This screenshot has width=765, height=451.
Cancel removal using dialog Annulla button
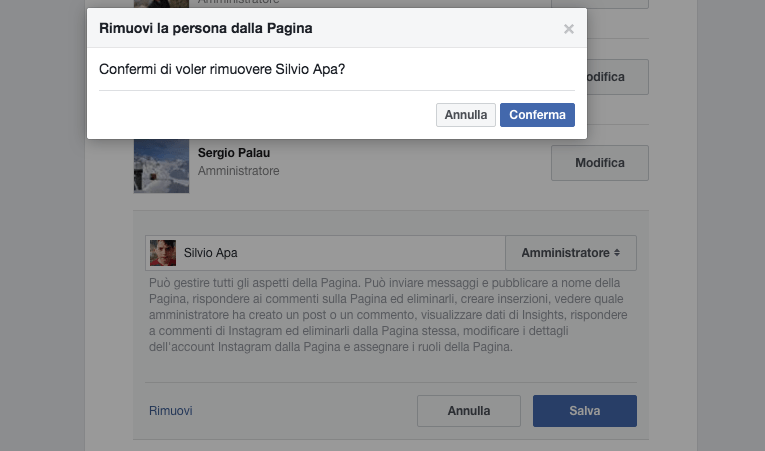point(465,115)
